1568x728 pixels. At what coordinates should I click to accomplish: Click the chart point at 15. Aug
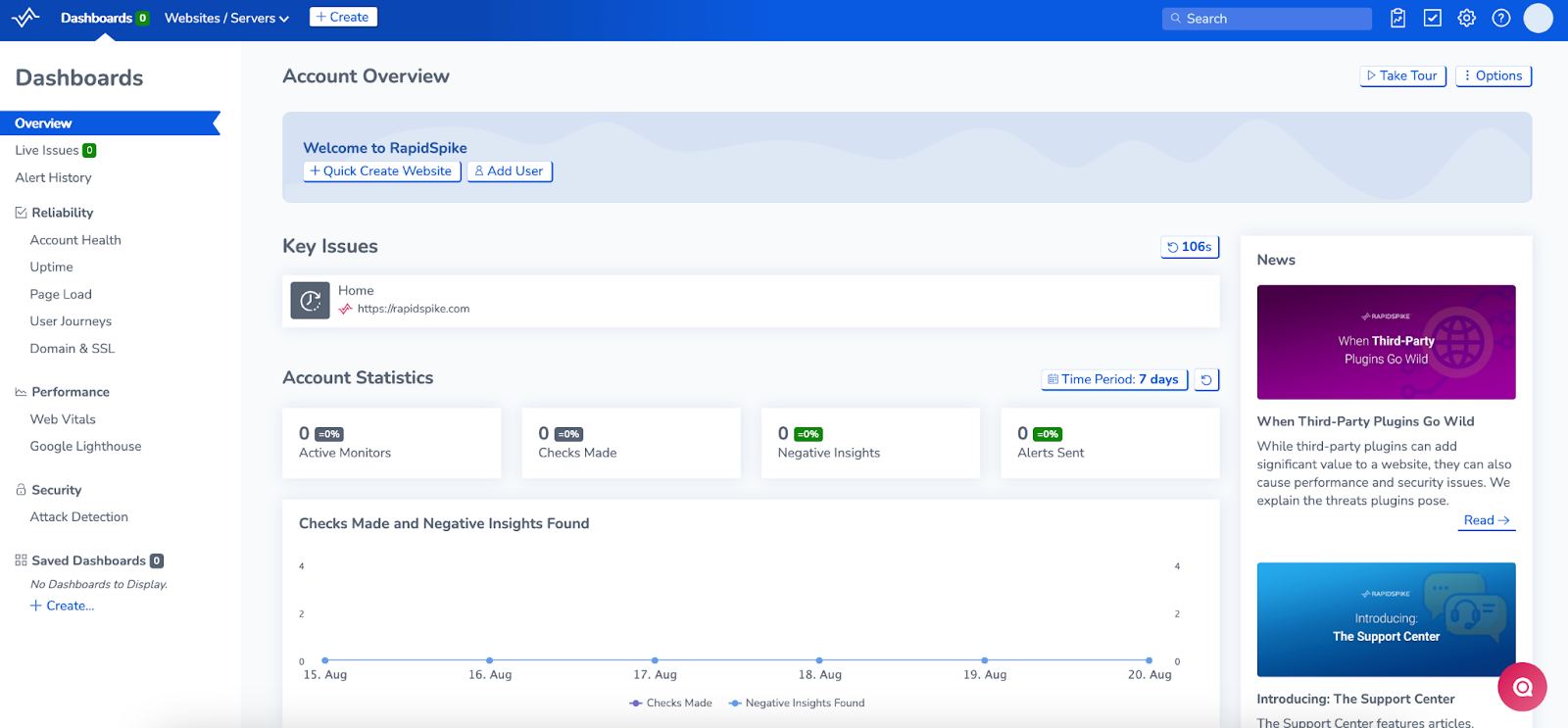(x=325, y=660)
